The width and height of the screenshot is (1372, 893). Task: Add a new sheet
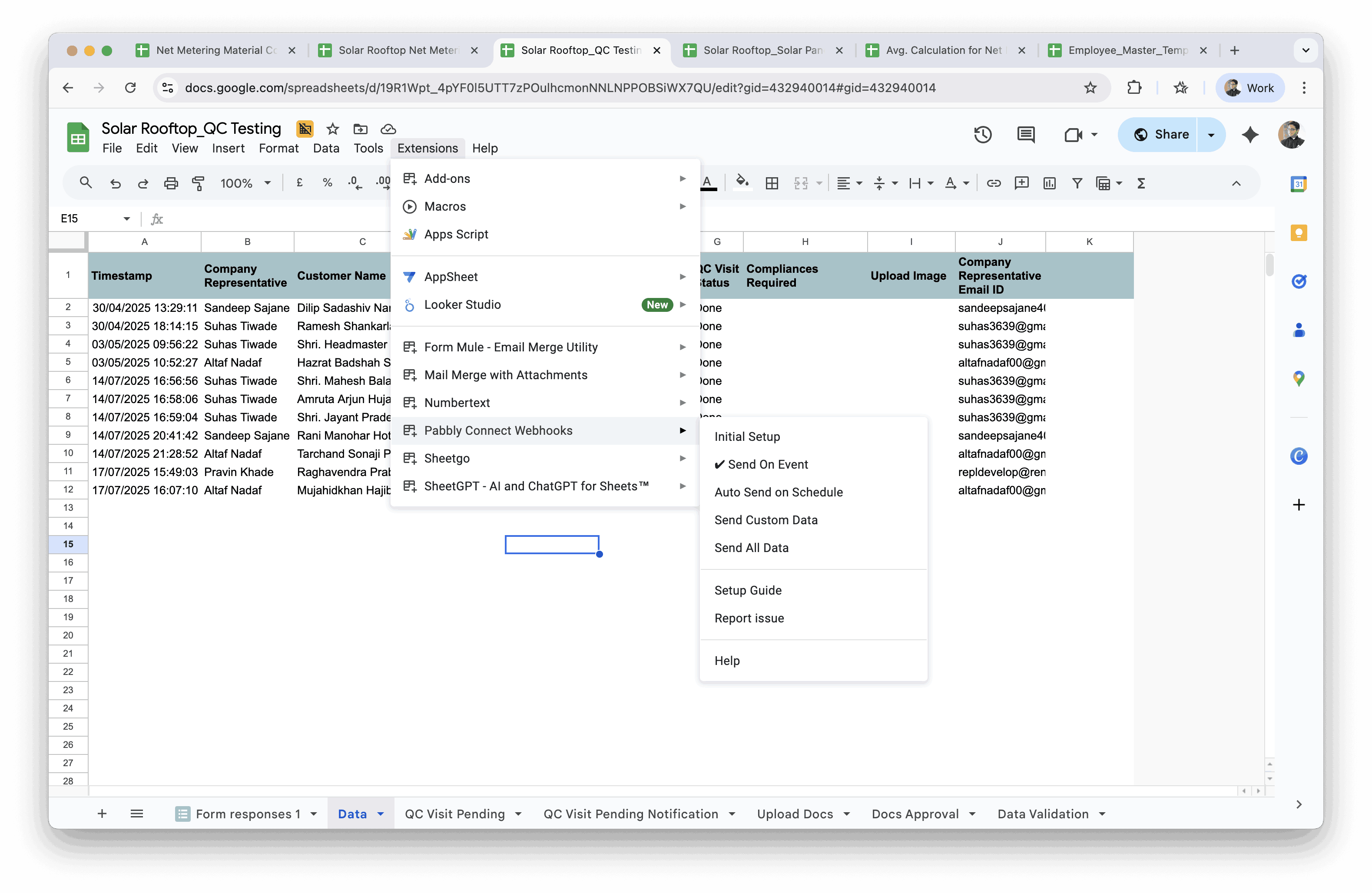(102, 813)
